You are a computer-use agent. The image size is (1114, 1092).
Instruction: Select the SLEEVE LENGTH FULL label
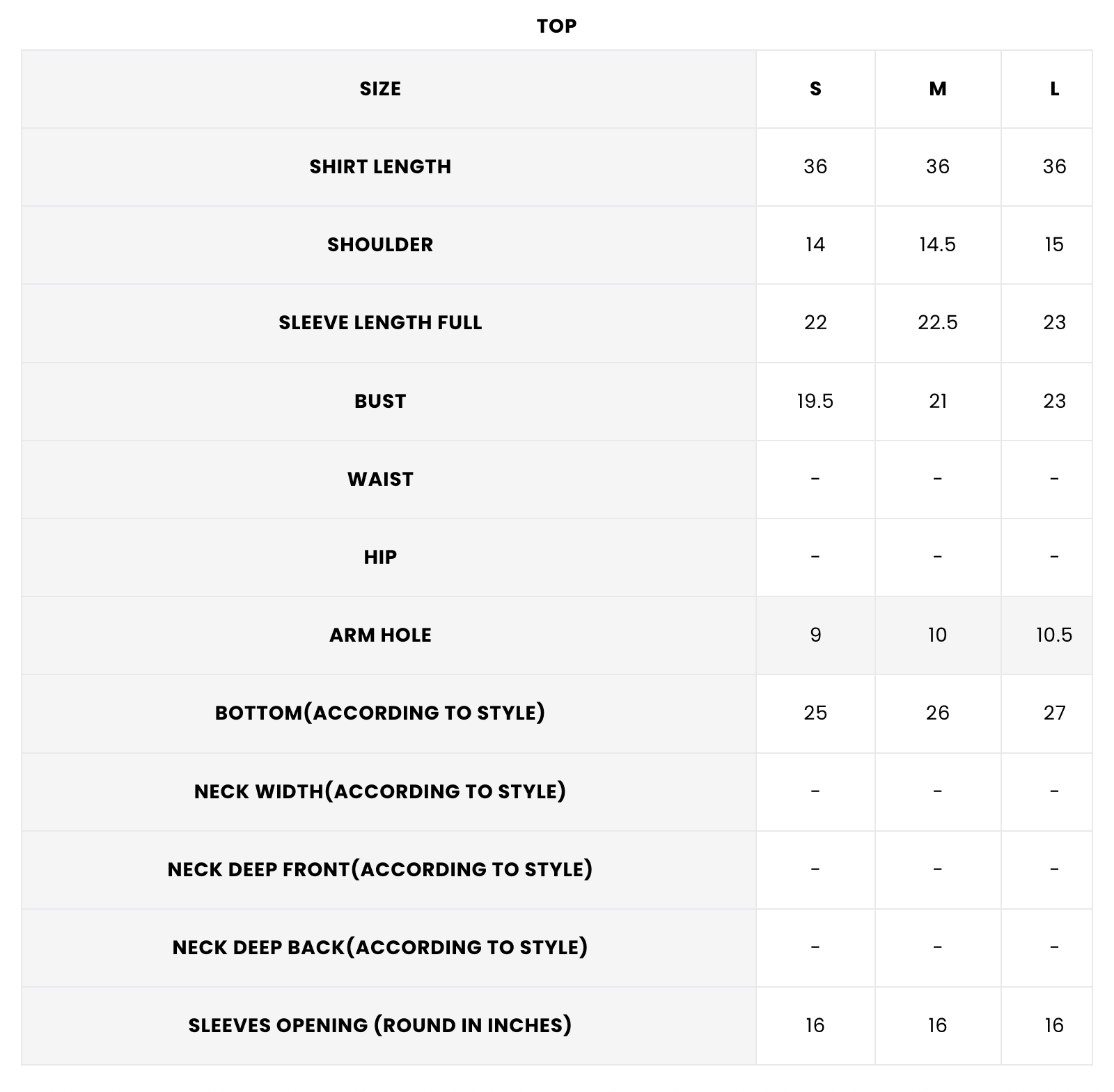380,323
